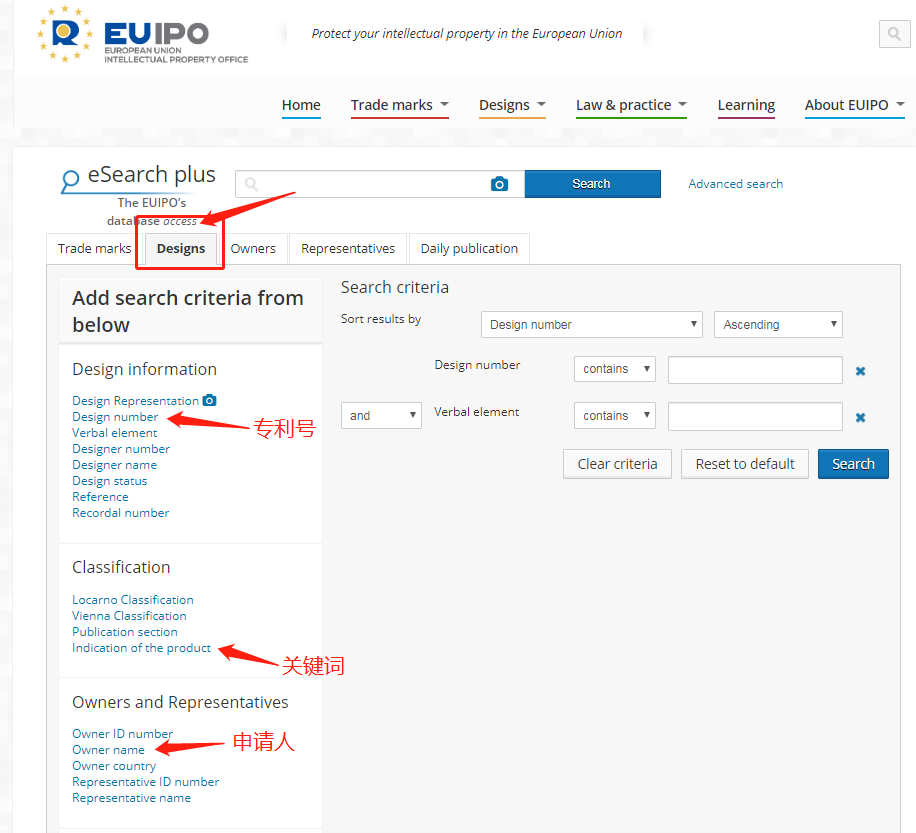This screenshot has height=833, width=916.
Task: Click the Design number value input field
Action: (x=755, y=370)
